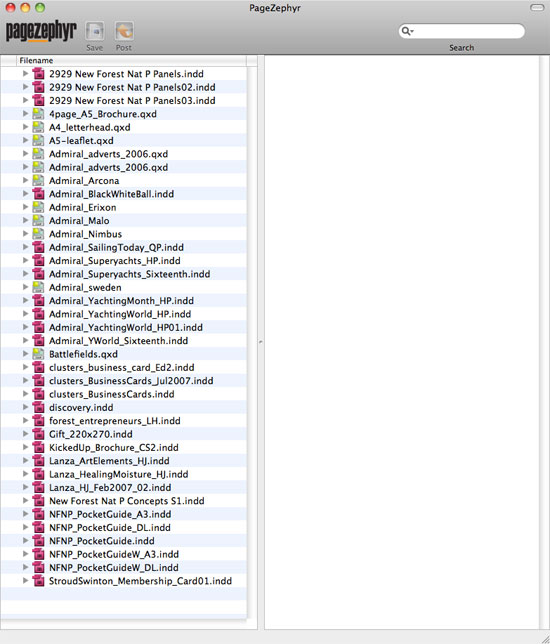
Task: Select the discovery.indd filename
Action: (x=81, y=407)
